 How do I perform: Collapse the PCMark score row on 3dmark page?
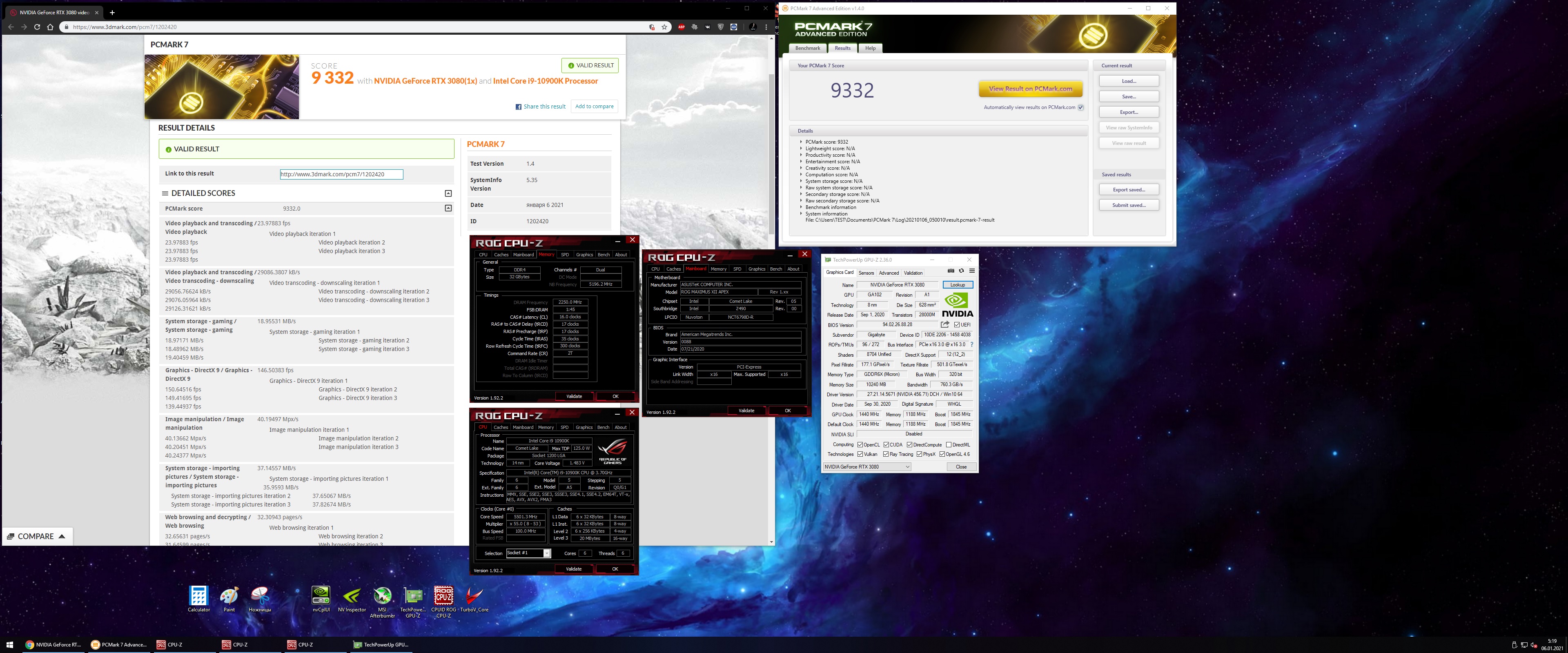pyautogui.click(x=448, y=208)
